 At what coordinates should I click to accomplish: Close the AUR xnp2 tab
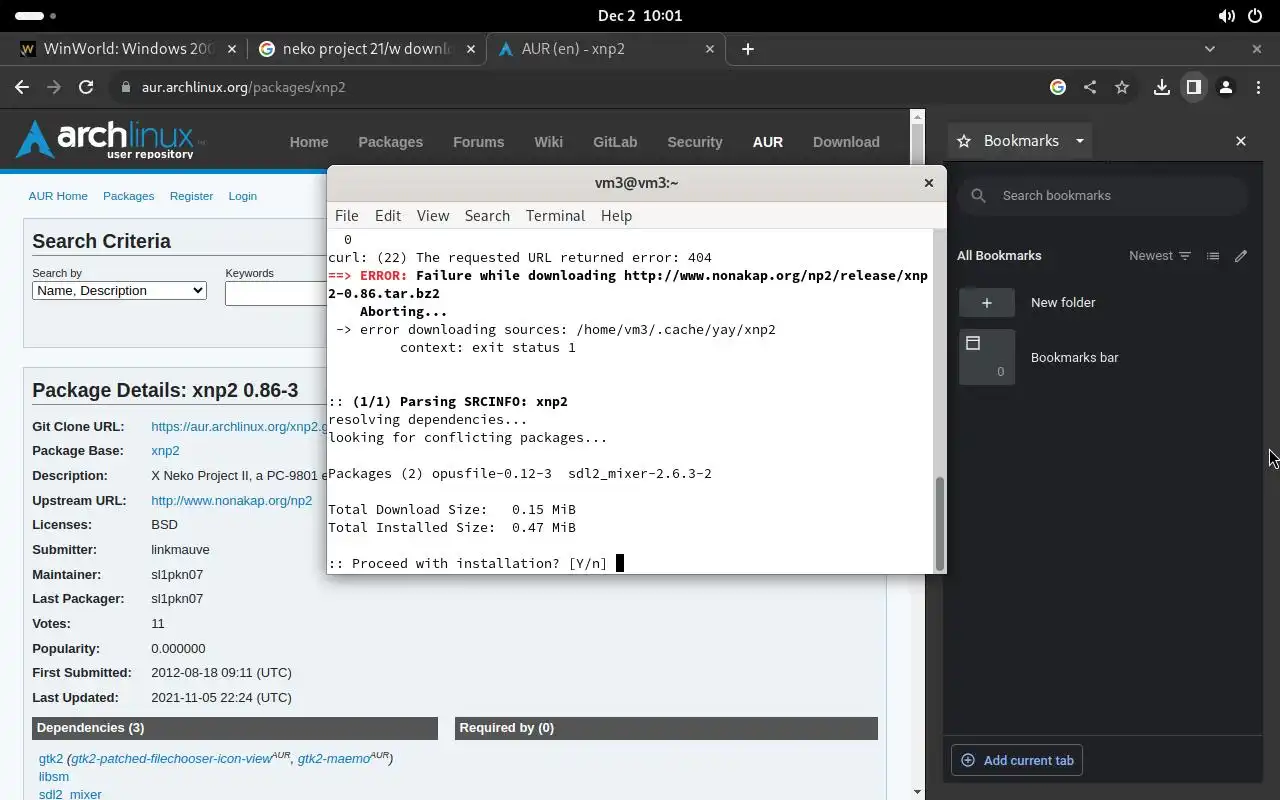pos(710,48)
